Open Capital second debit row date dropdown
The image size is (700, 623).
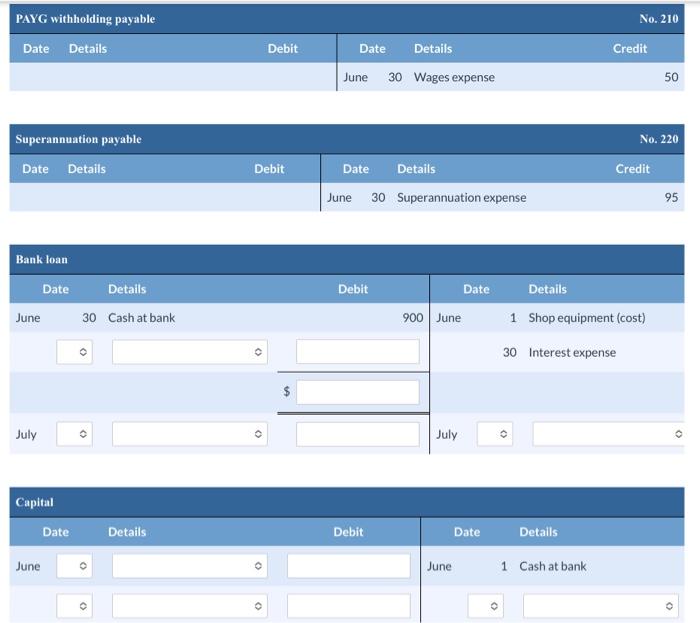tap(75, 606)
